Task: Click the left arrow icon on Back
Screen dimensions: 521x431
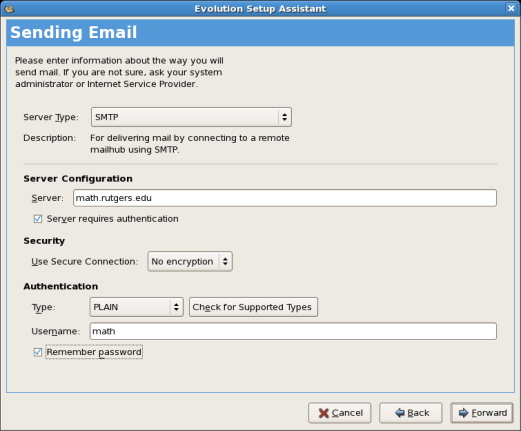Action: tap(399, 413)
